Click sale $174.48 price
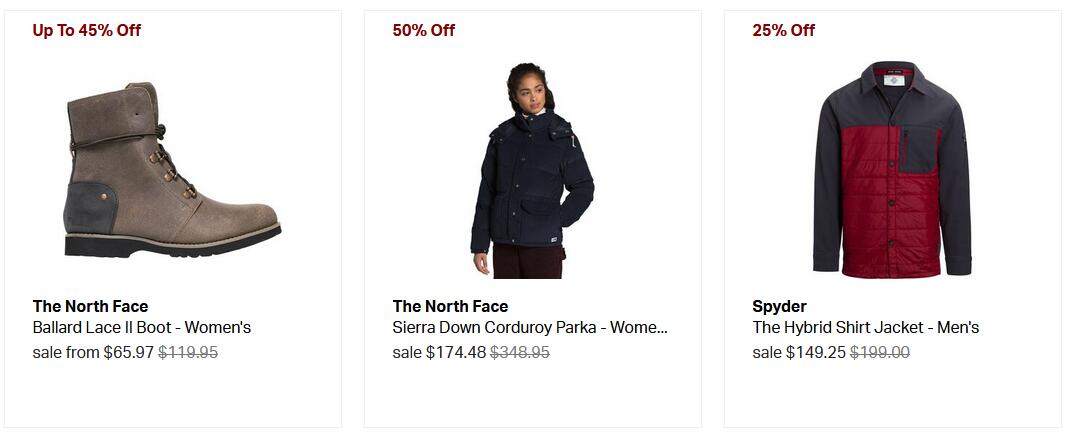This screenshot has width=1070, height=439. (x=439, y=352)
